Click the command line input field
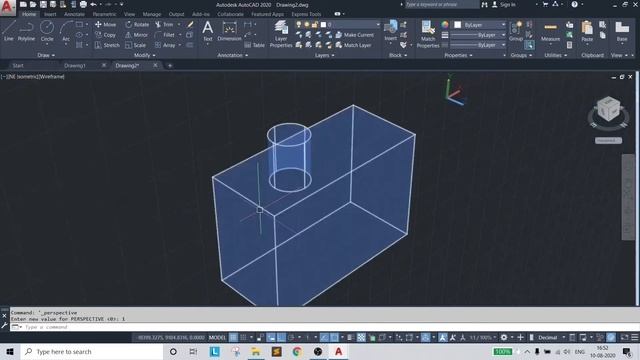This screenshot has height=360, width=640. [324, 327]
